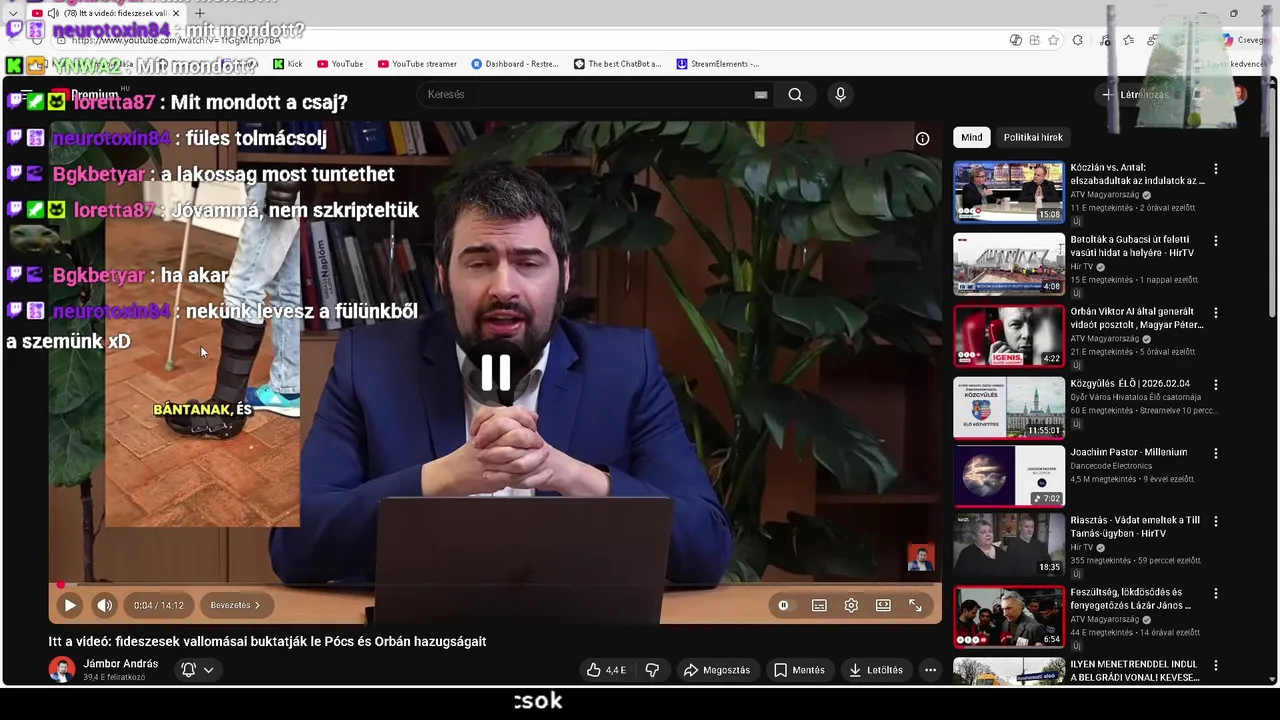Toggle the autoplay switch in player
This screenshot has height=720, width=1280.
click(x=783, y=605)
